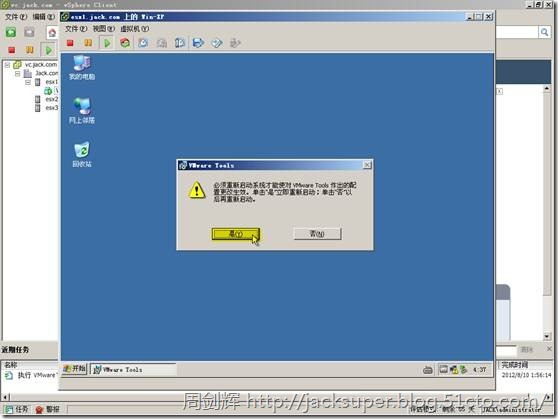558x419 pixels.
Task: Click the red stop button in the vSphere Client toolbar
Action: pos(12,50)
